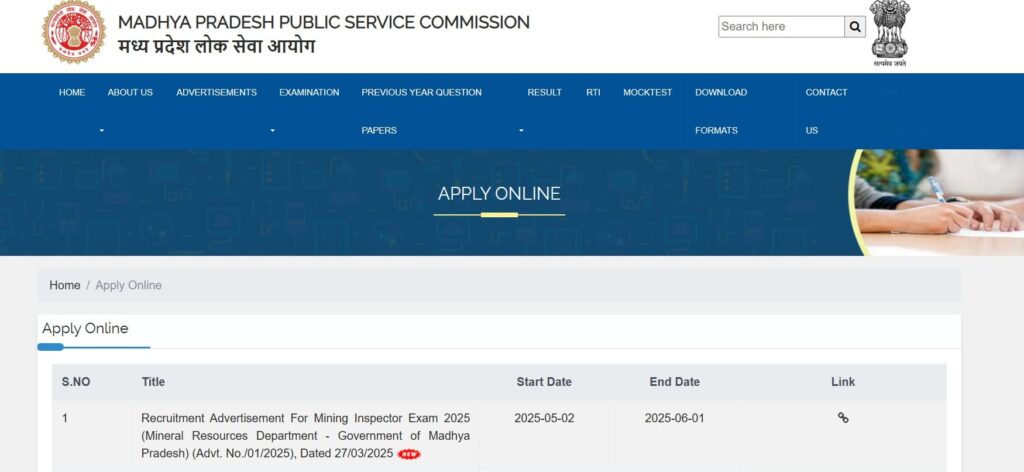Expand the EXAMINATION dropdown caret

pos(272,131)
